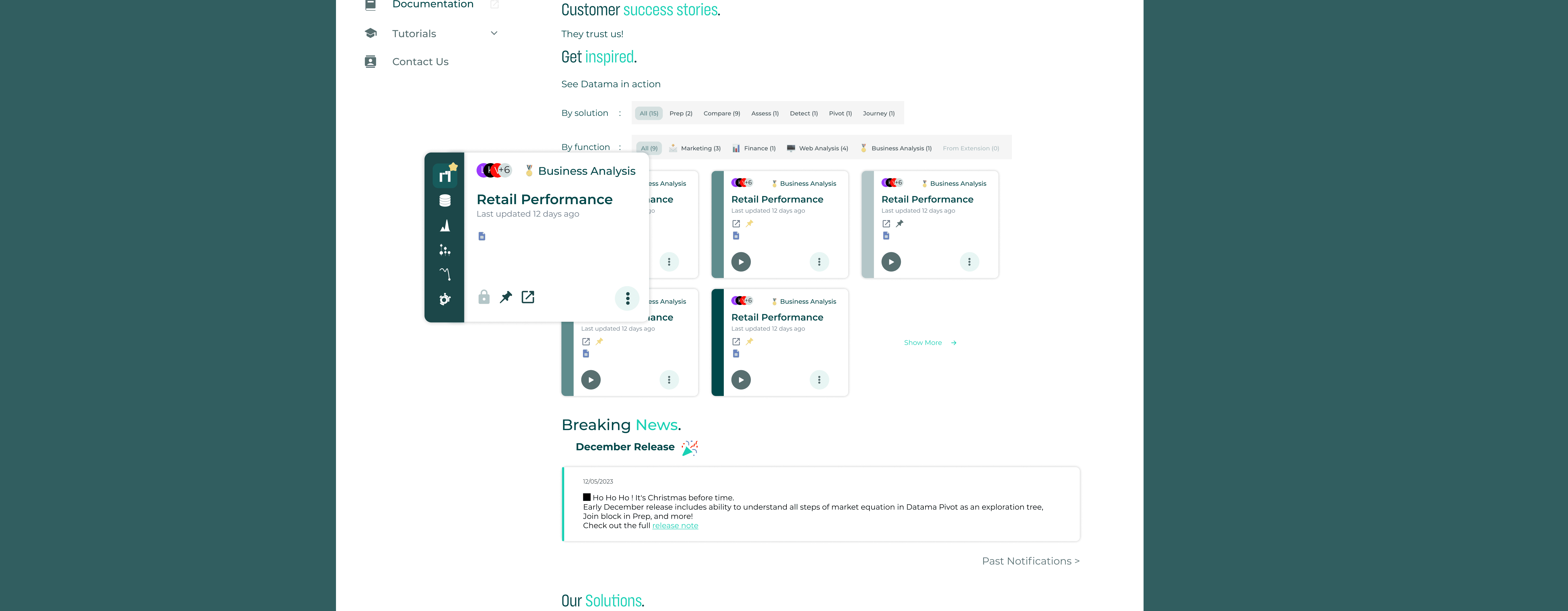Open the three-dot menu on top right card
Screen dimensions: 1568x611
click(x=969, y=262)
